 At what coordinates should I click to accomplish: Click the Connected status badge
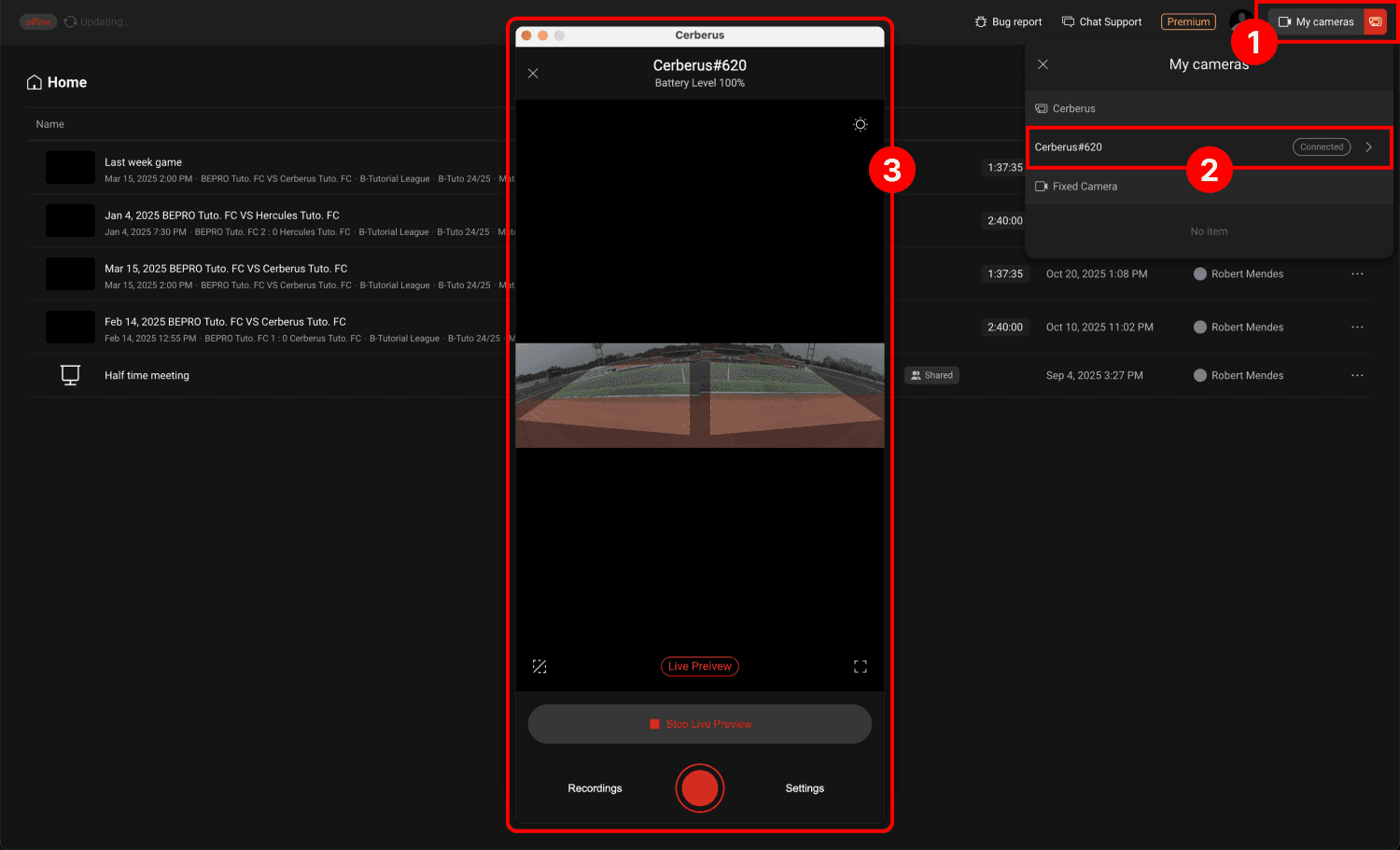point(1322,147)
